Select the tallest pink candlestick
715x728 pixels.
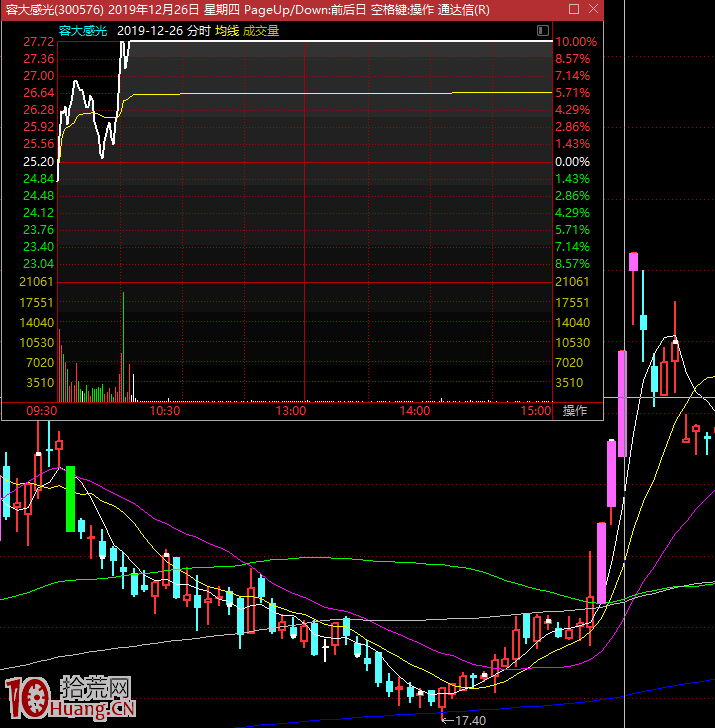(x=622, y=402)
